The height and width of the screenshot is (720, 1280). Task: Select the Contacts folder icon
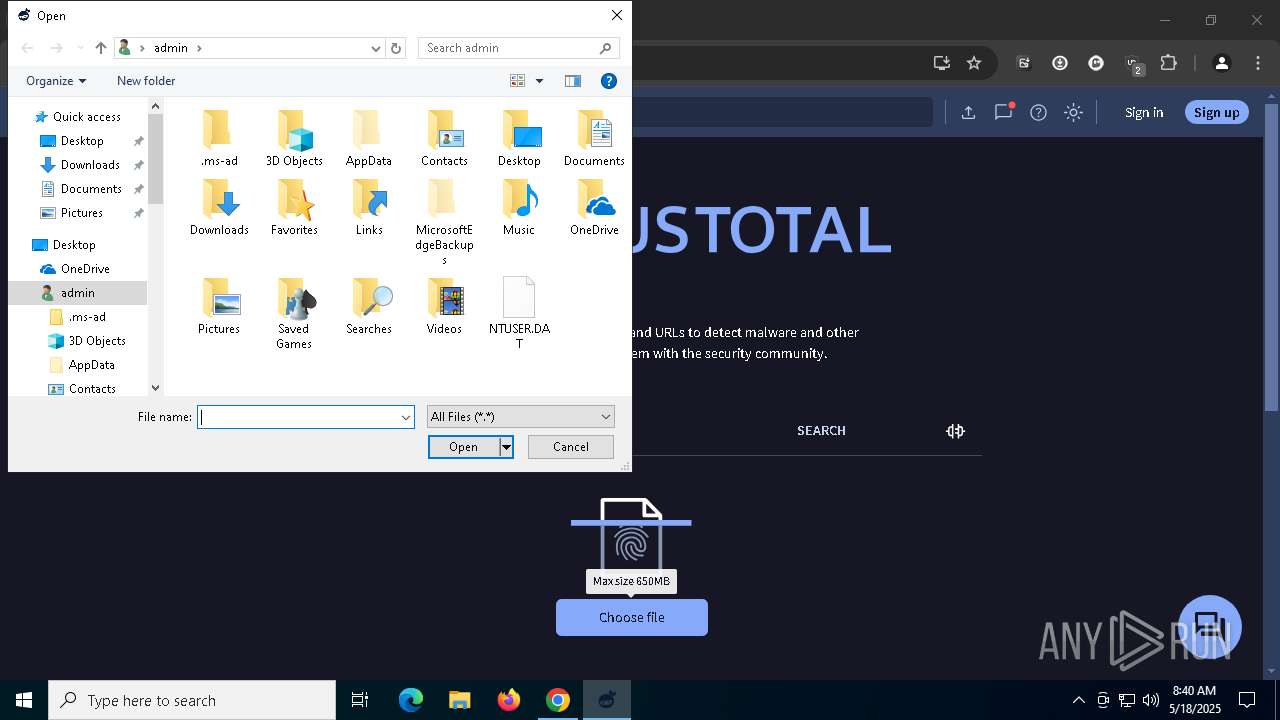click(x=444, y=130)
